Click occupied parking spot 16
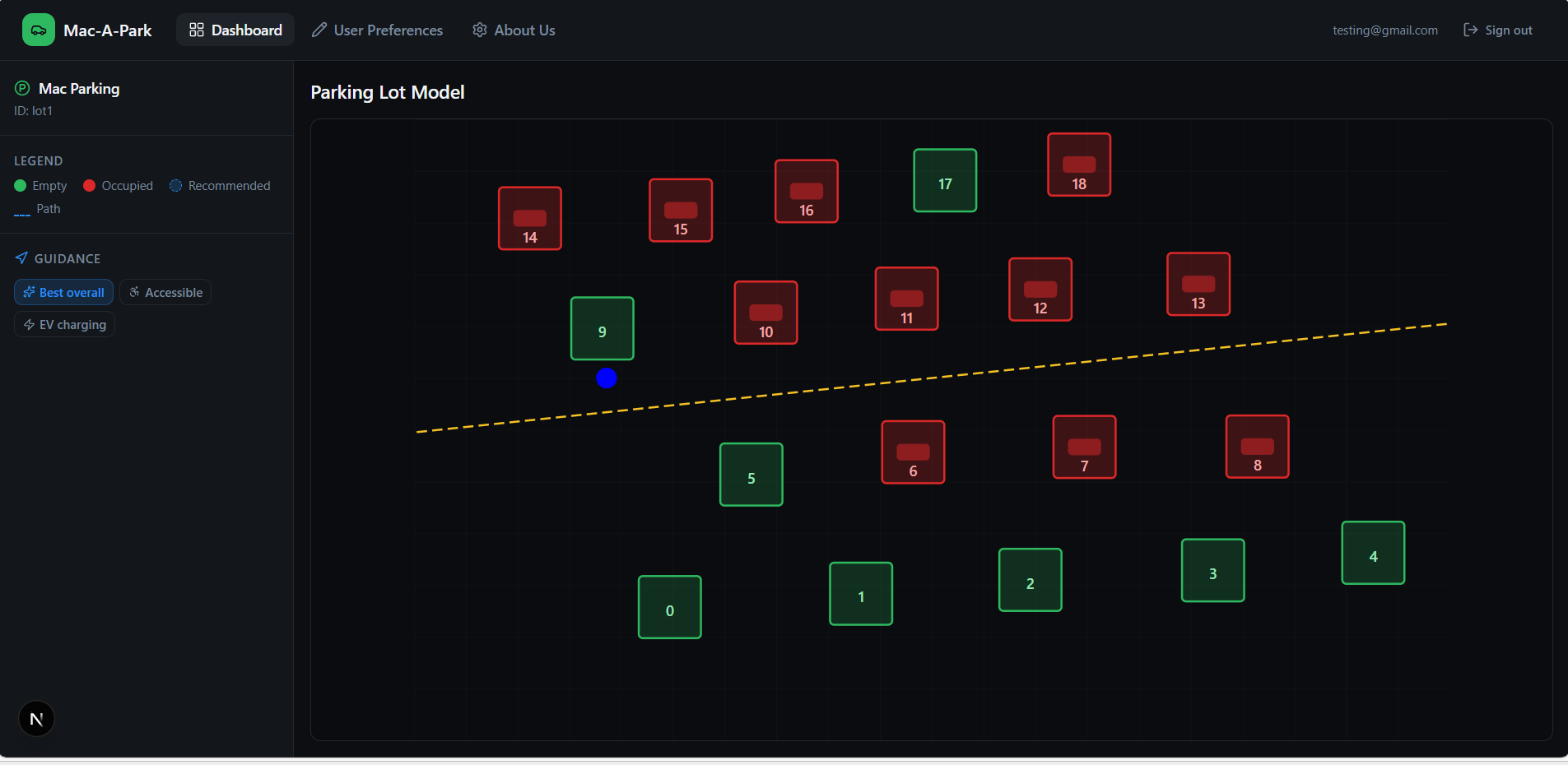The image size is (1568, 765). point(807,191)
